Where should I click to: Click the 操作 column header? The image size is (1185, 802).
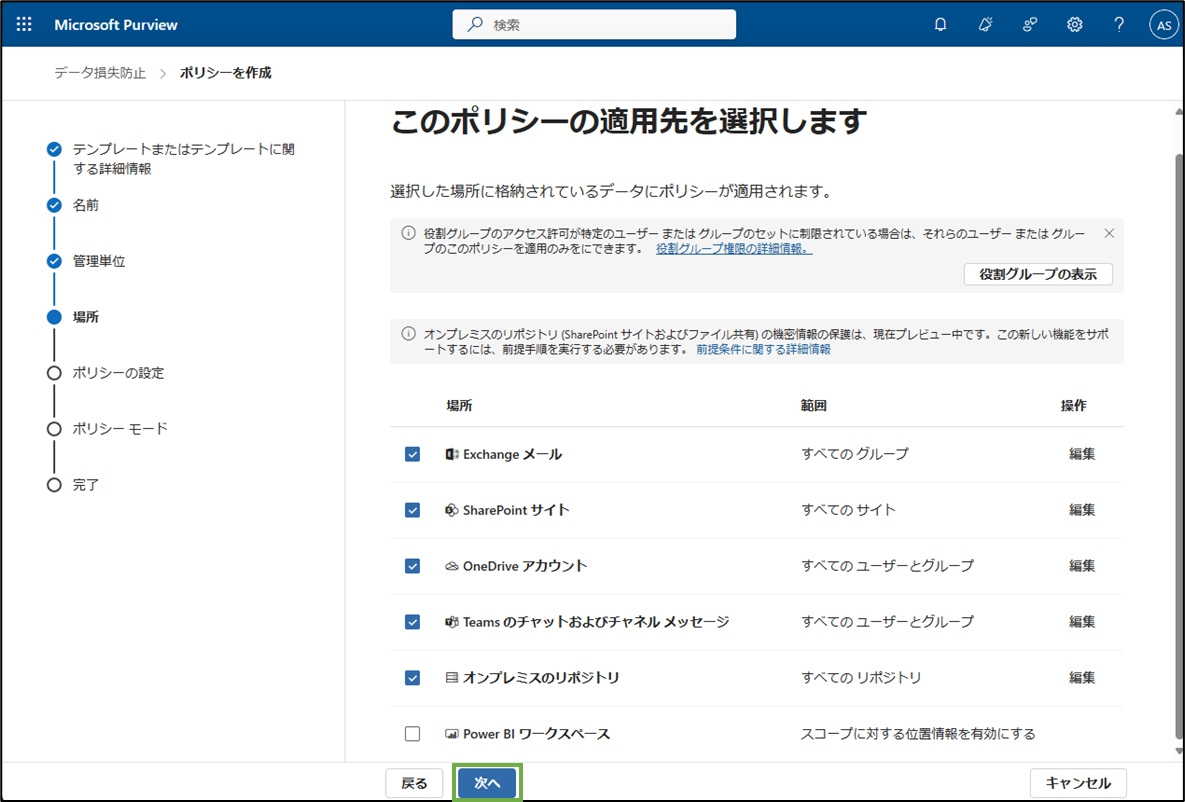pyautogui.click(x=1073, y=406)
